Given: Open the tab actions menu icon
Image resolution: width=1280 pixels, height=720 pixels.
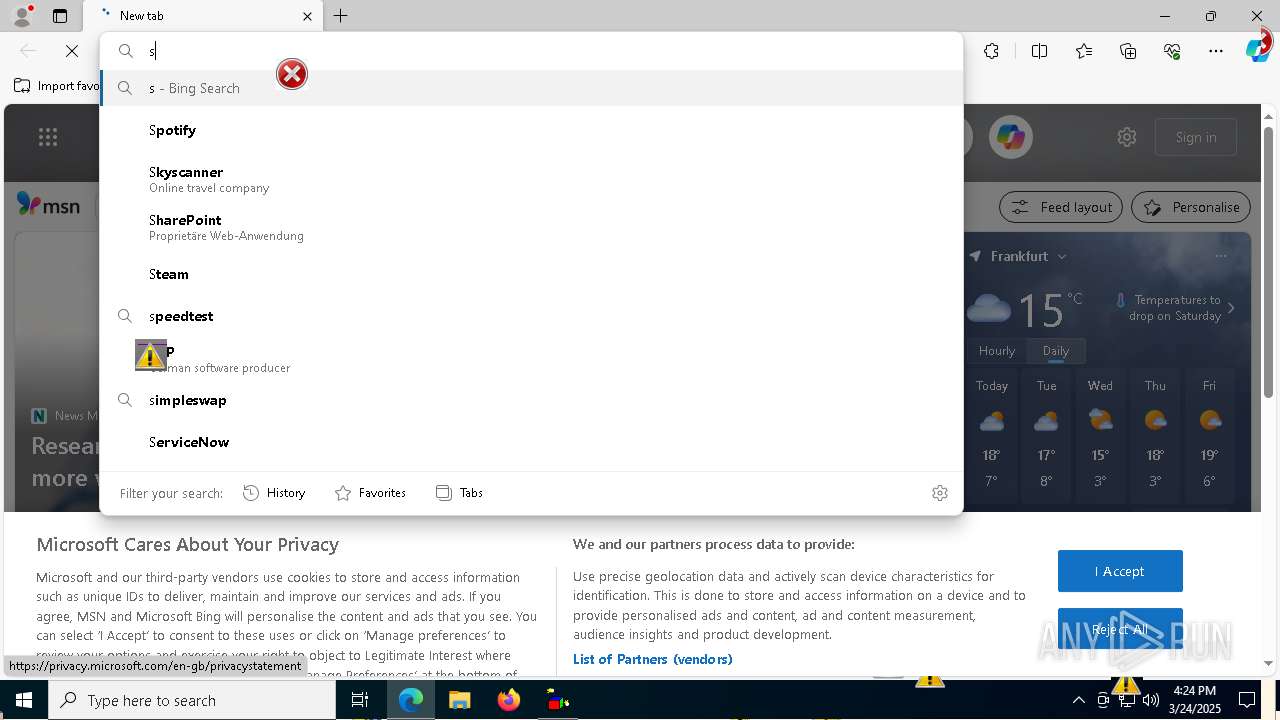Looking at the screenshot, I should (x=60, y=16).
